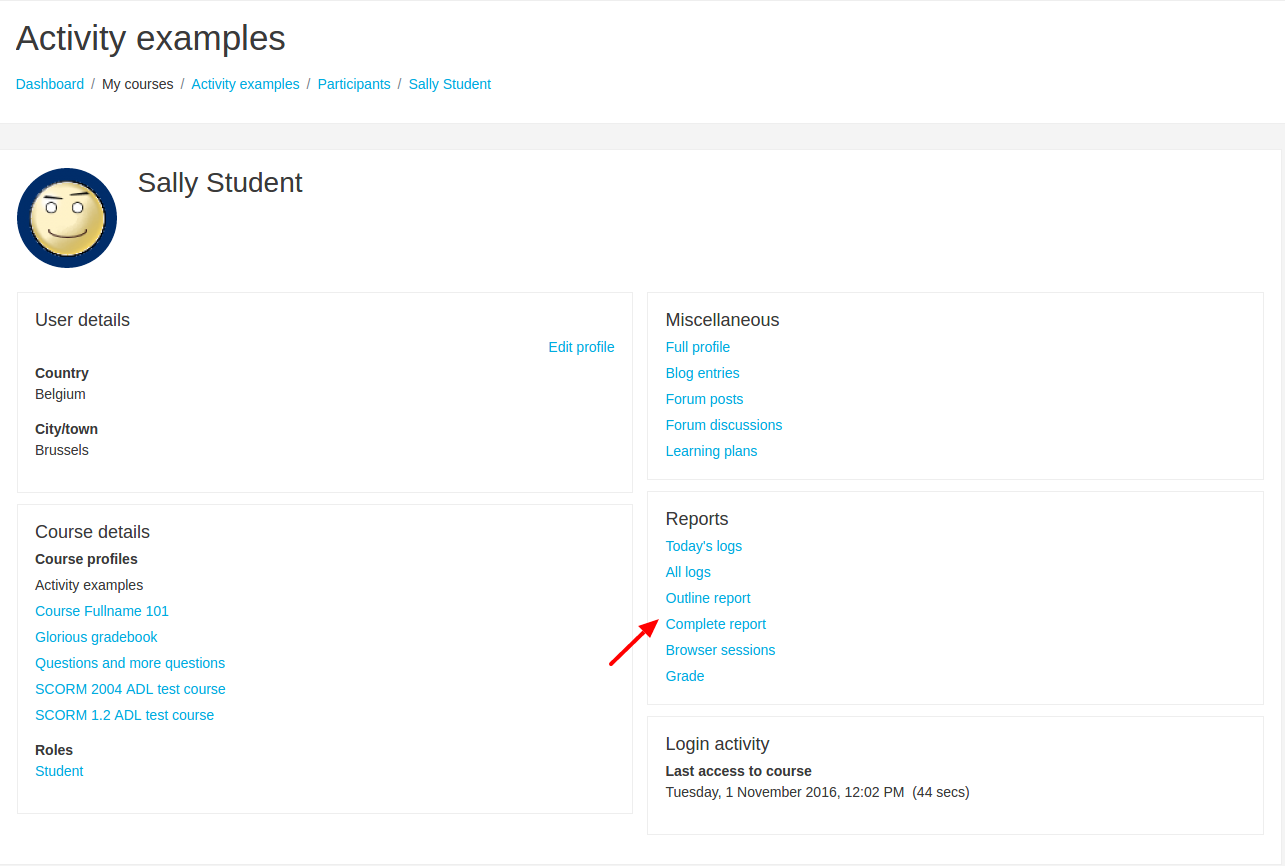
Task: Open the Participants breadcrumb link
Action: [x=354, y=84]
